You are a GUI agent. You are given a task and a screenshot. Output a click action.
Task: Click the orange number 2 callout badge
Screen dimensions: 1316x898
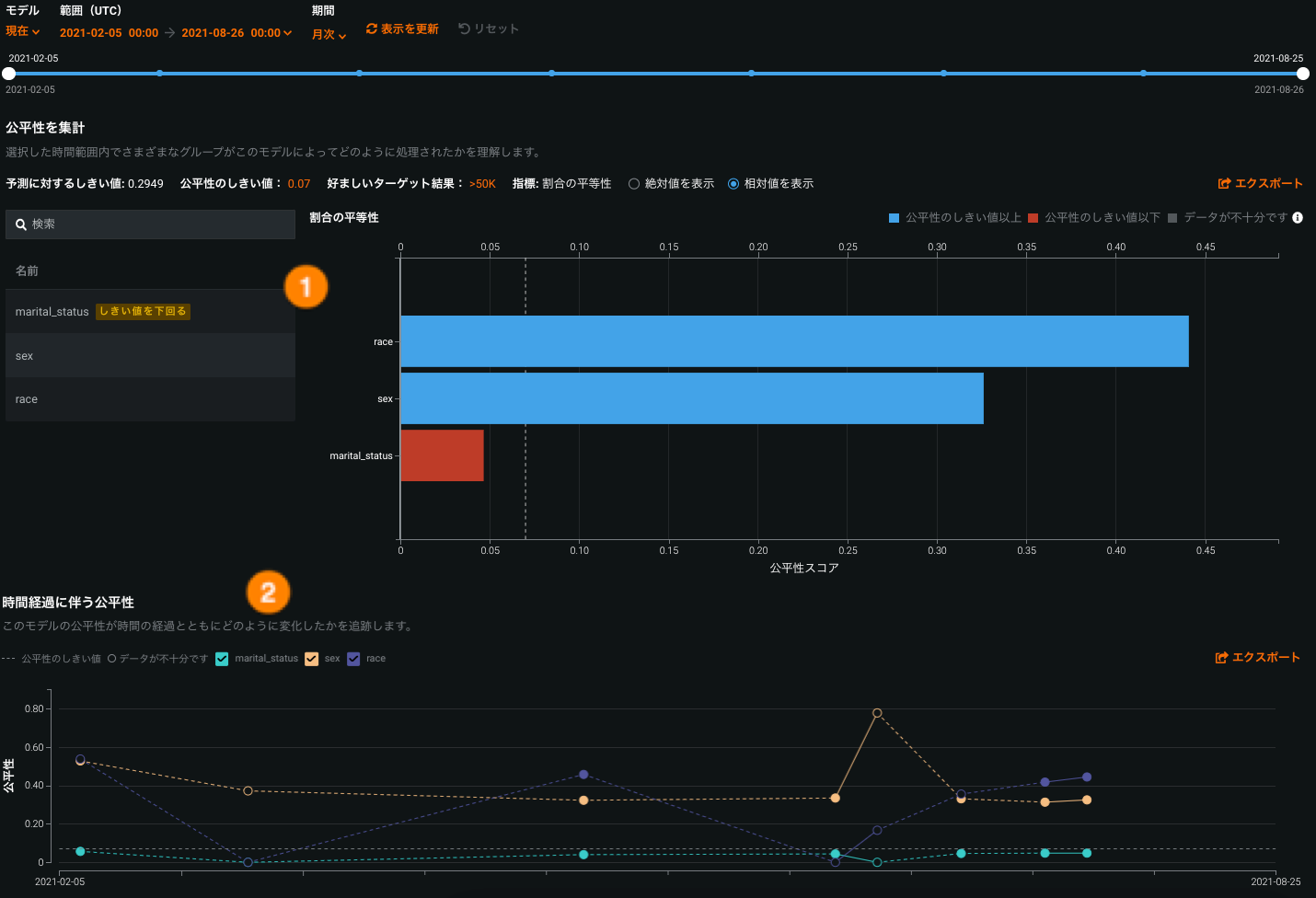pyautogui.click(x=268, y=593)
